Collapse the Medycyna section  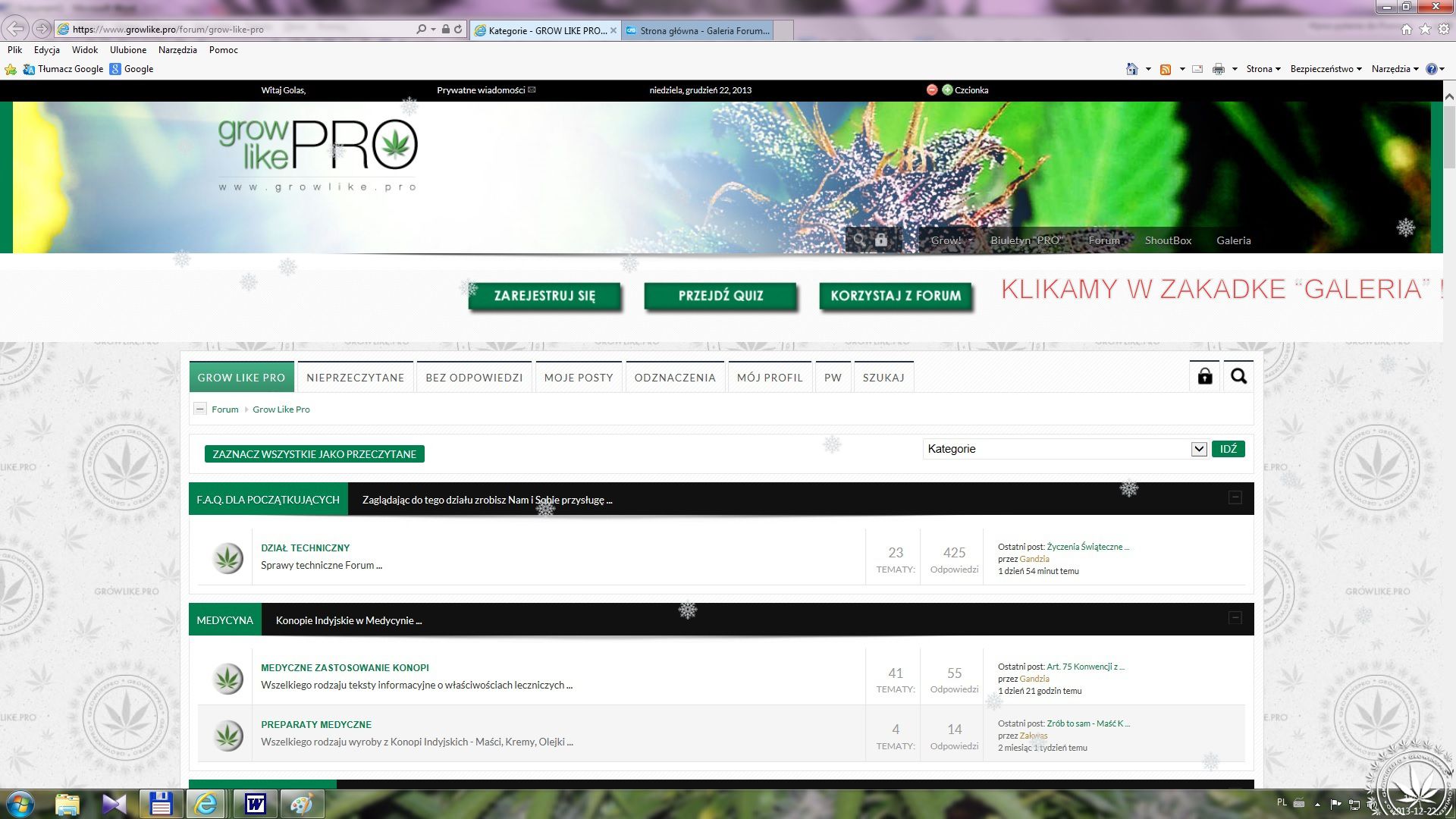tap(1235, 618)
